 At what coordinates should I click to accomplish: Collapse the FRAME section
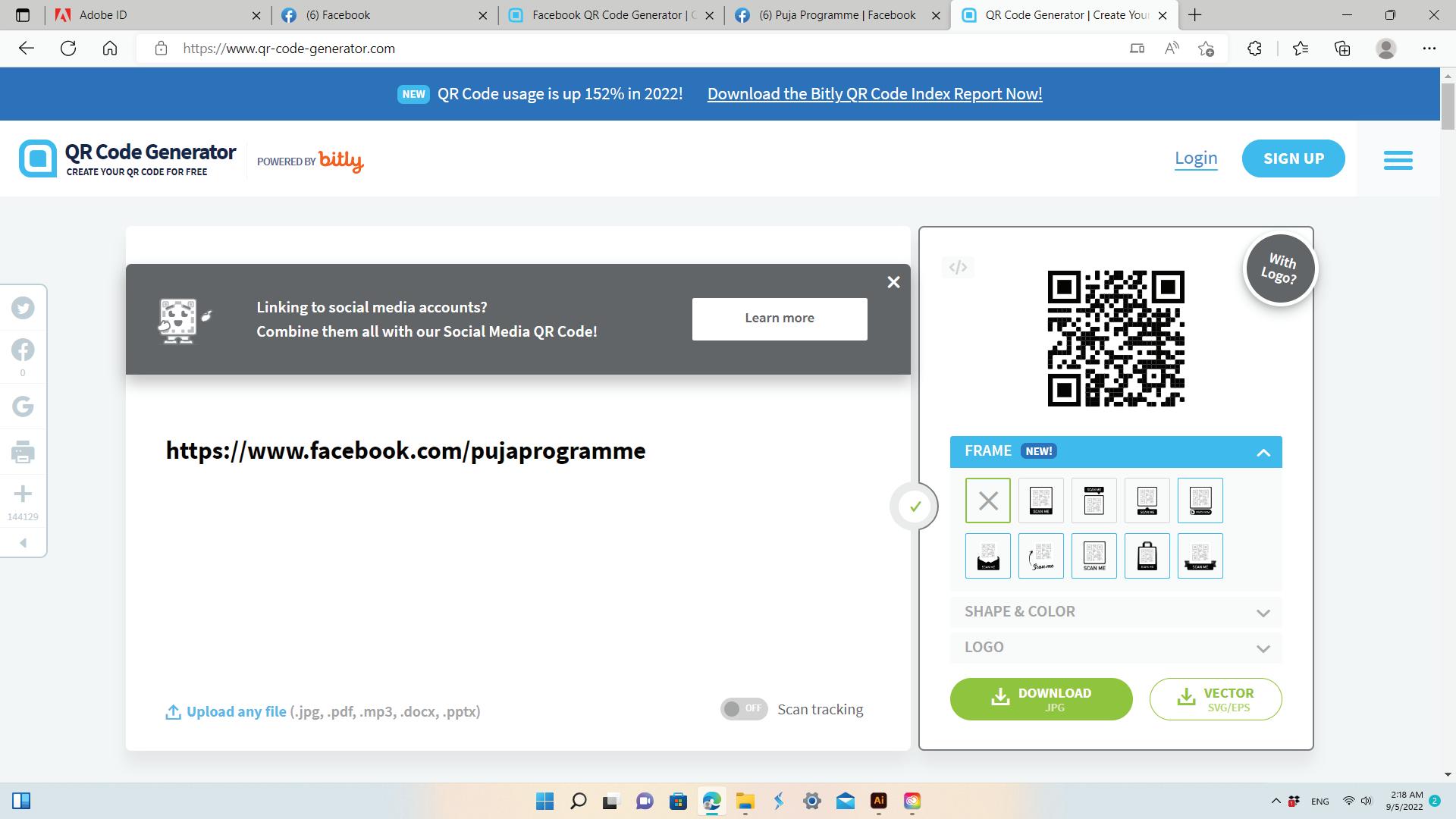(x=1263, y=453)
